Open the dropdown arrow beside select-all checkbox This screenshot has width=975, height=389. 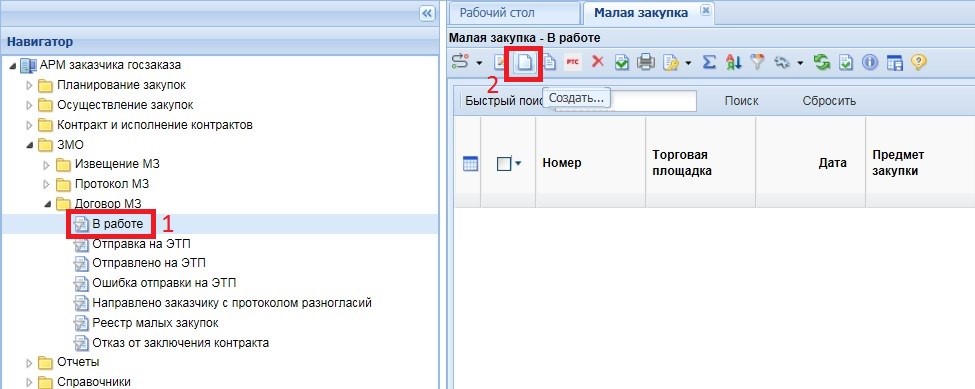[518, 163]
